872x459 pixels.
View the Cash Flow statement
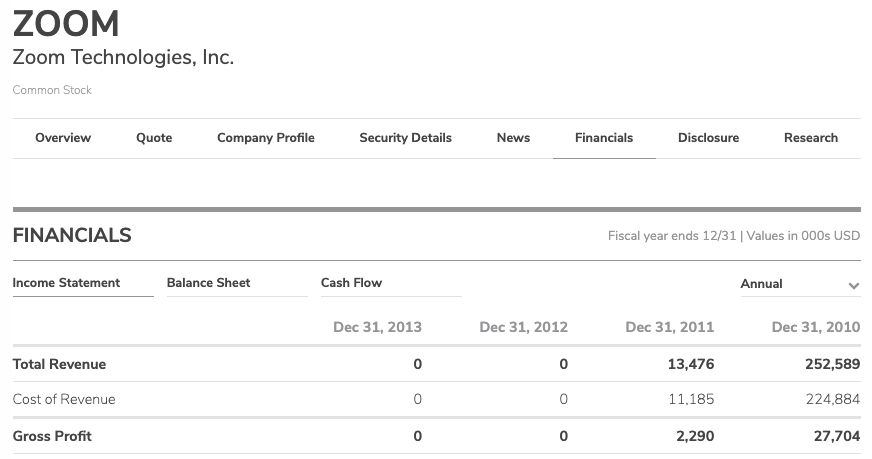(351, 283)
